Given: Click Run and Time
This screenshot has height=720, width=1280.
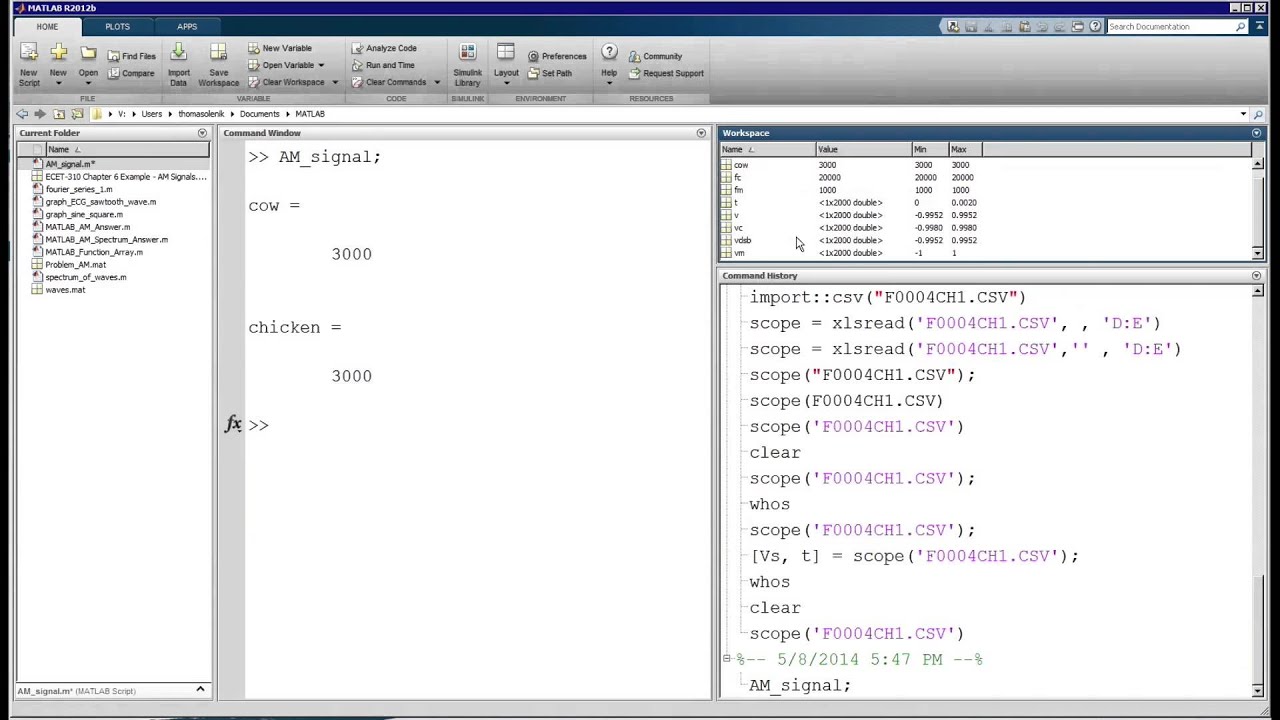Looking at the screenshot, I should tap(383, 65).
